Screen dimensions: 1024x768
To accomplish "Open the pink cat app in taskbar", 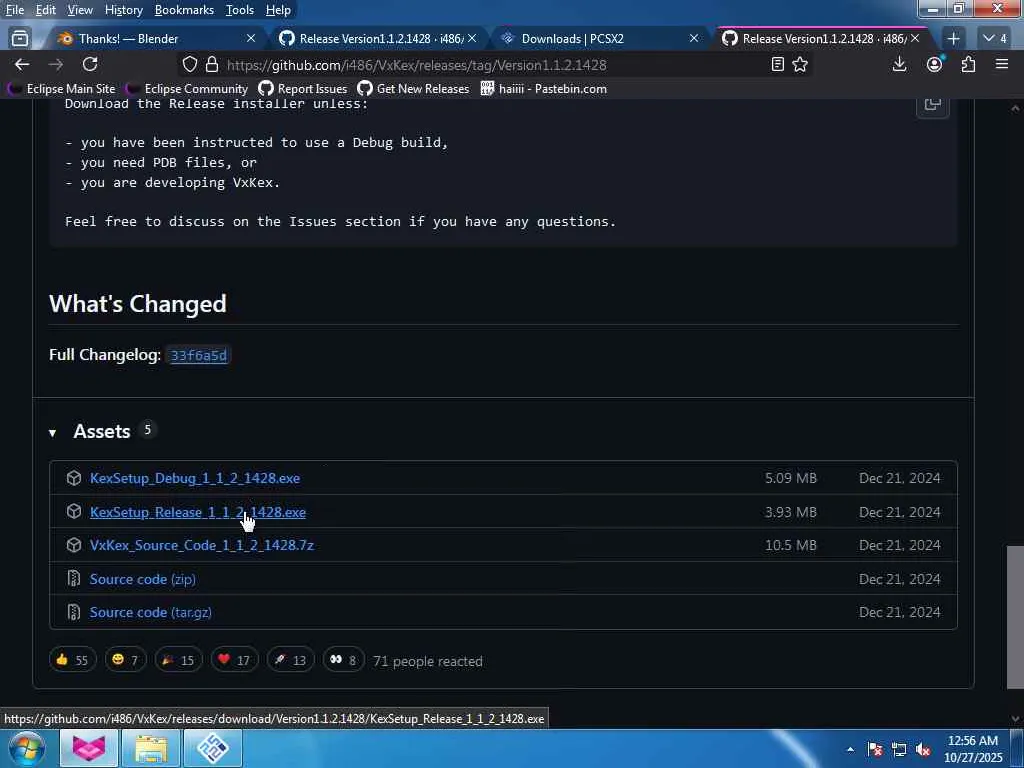I will [x=89, y=748].
